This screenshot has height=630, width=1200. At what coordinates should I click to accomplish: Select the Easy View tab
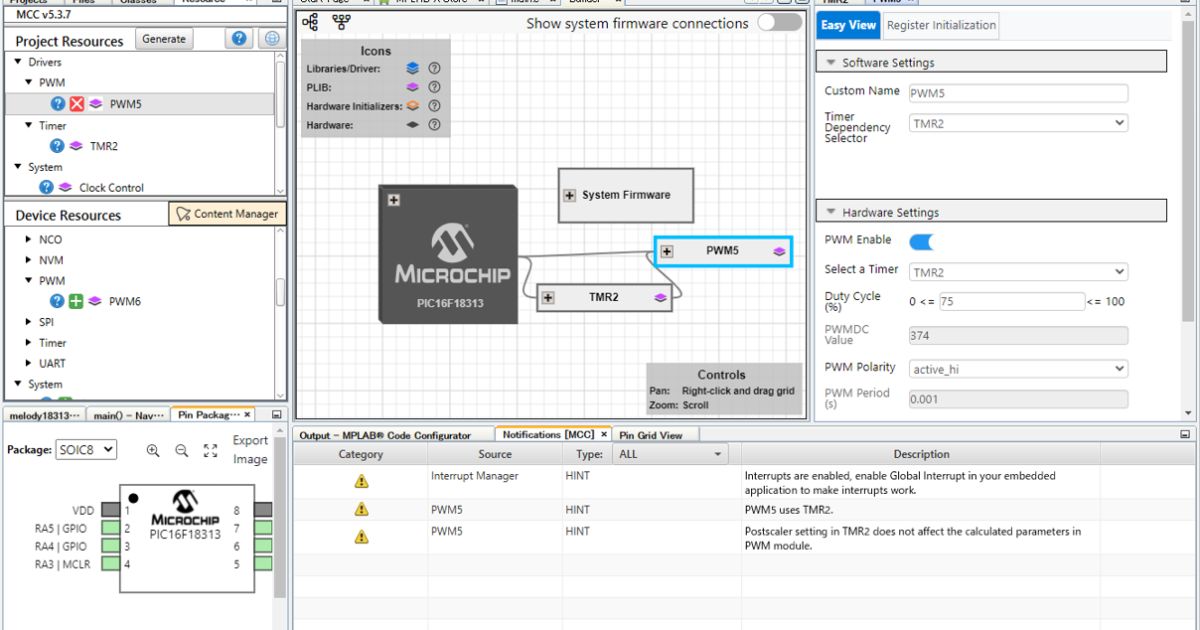848,25
